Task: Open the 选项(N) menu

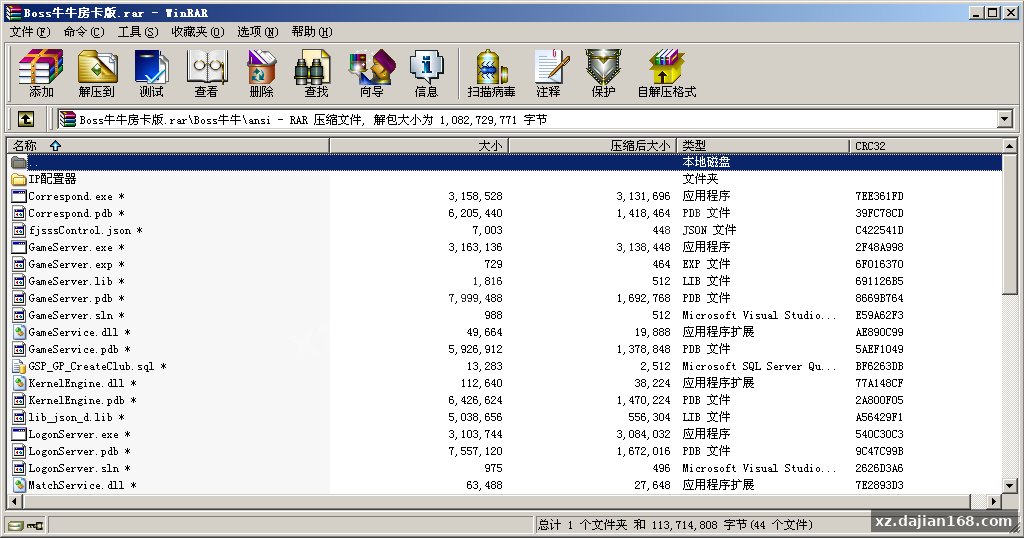Action: (257, 32)
